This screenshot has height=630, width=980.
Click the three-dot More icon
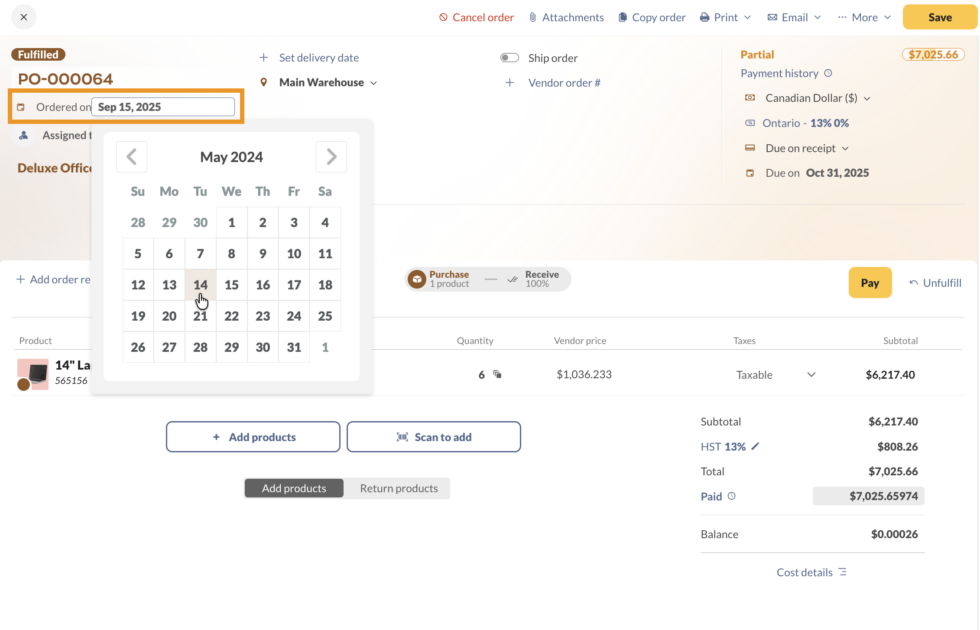coord(842,18)
